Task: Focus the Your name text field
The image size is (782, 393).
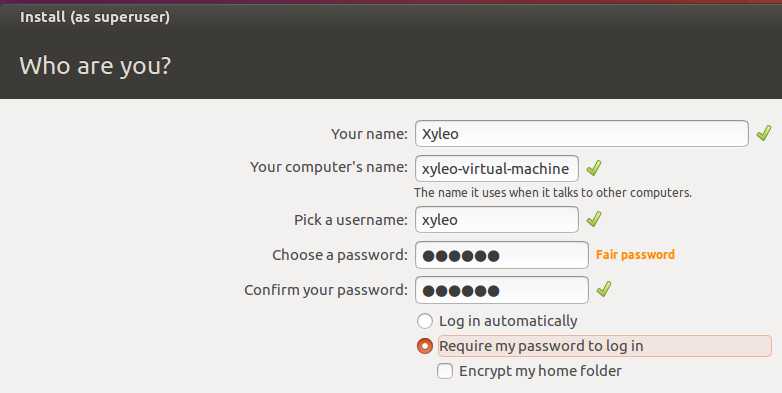Action: [x=582, y=134]
